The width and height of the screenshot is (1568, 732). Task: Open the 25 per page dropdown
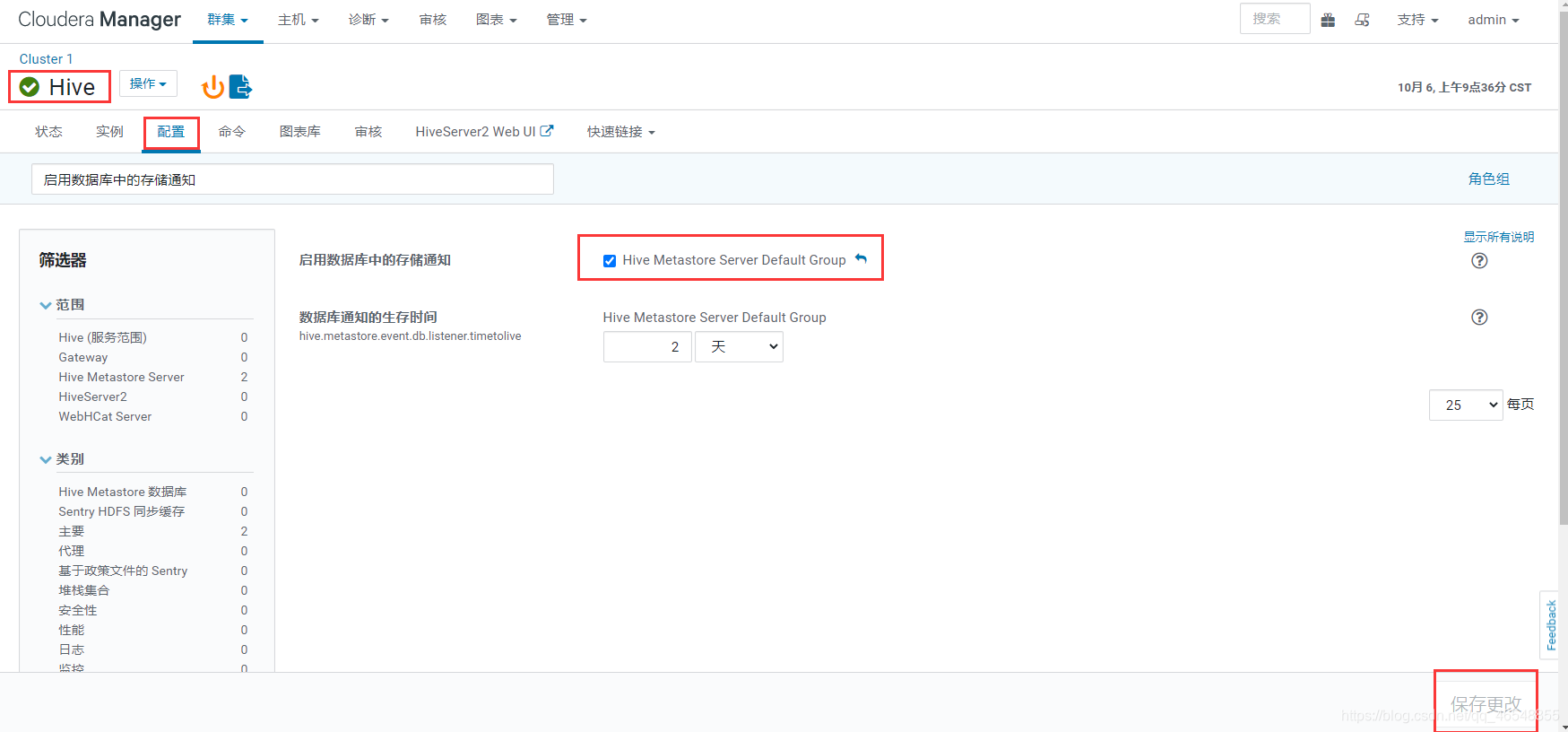tap(1466, 405)
